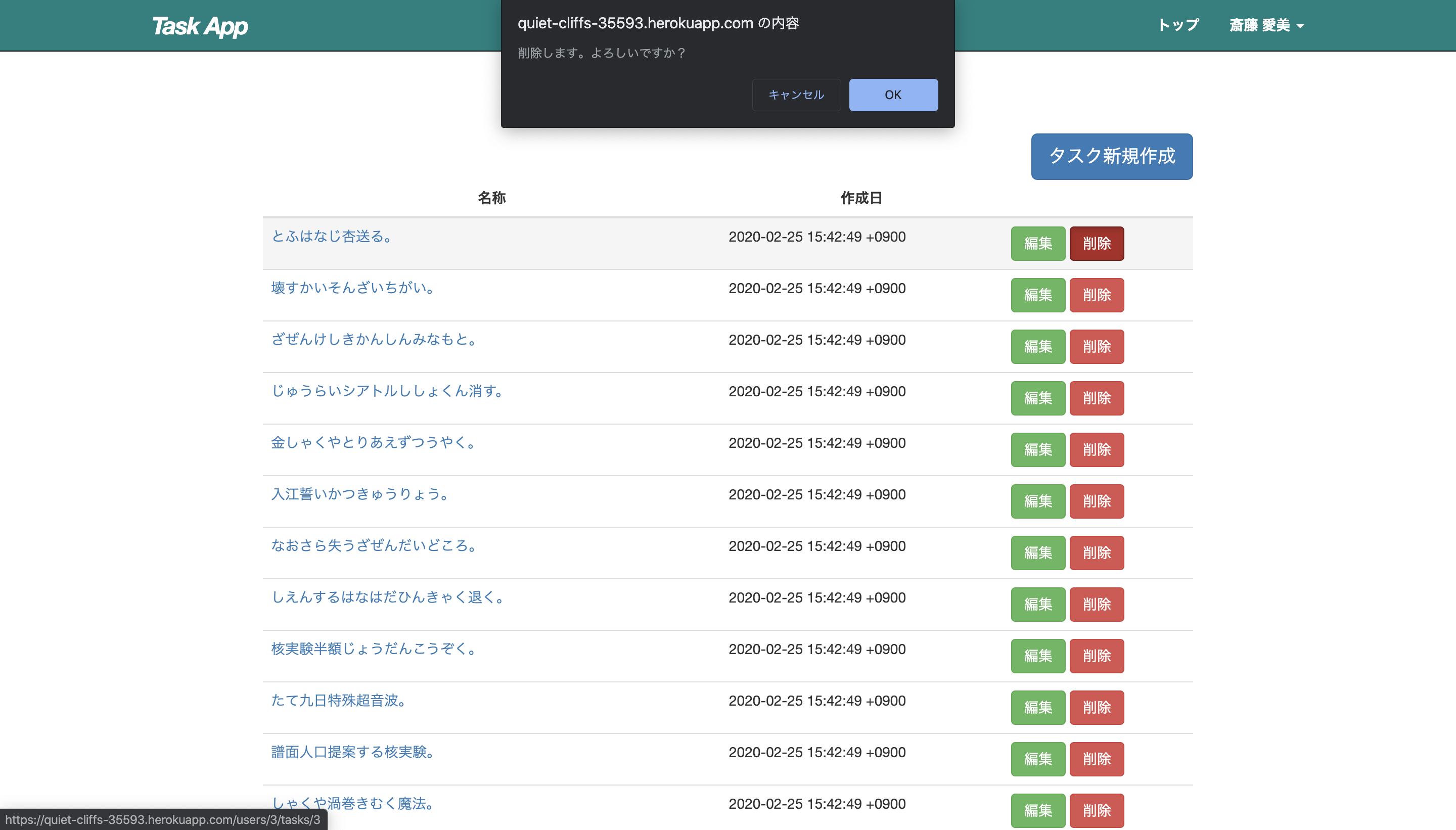Open task 金しゃくやとりあえずつうやく。
This screenshot has width=1456, height=830.
pos(374,442)
